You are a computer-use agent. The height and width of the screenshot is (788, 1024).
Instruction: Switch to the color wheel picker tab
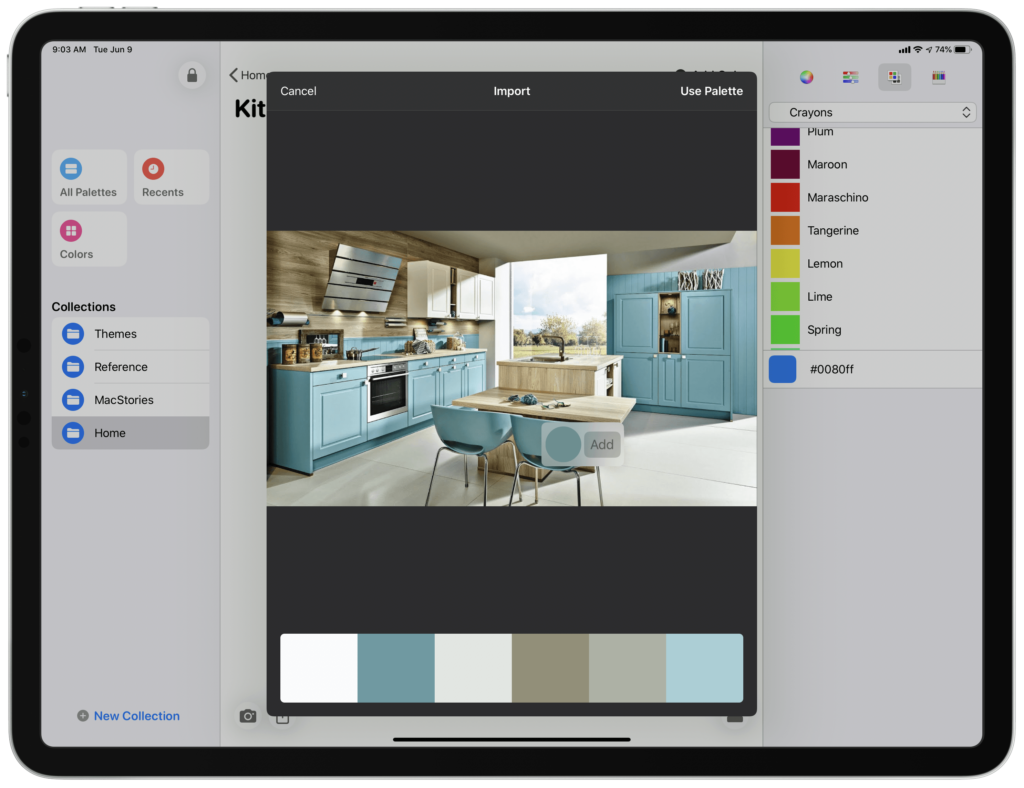click(807, 77)
